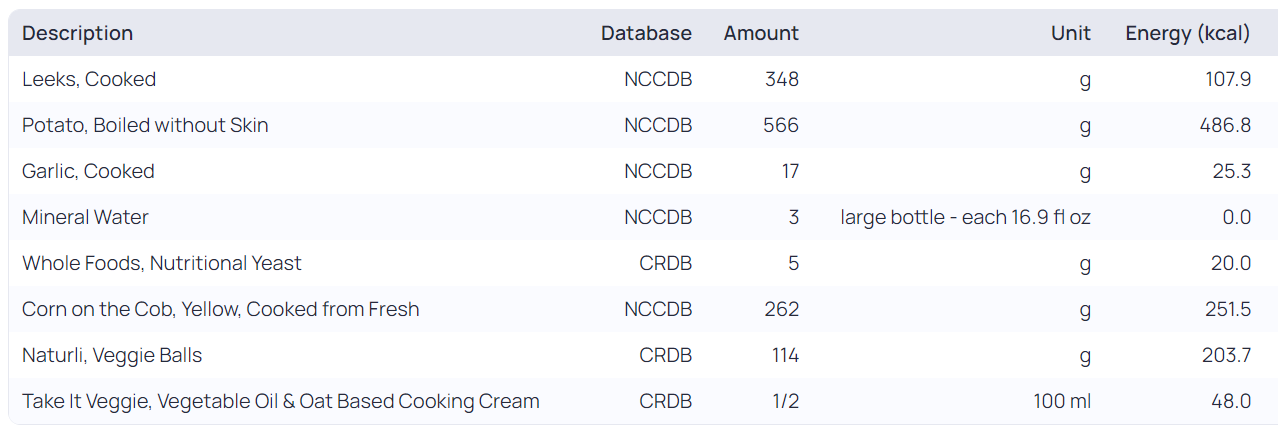Image resolution: width=1278 pixels, height=434 pixels.
Task: Open Mineral Water large bottle unit selector
Action: (x=965, y=217)
